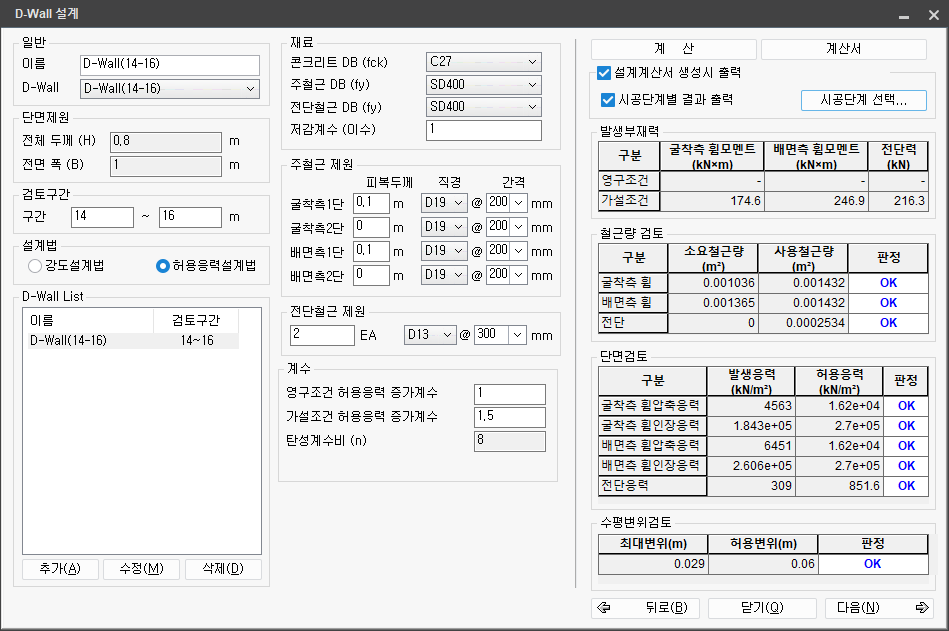The width and height of the screenshot is (949, 631).
Task: Expand the 주철근 DB SD400 dropdown
Action: (x=483, y=85)
